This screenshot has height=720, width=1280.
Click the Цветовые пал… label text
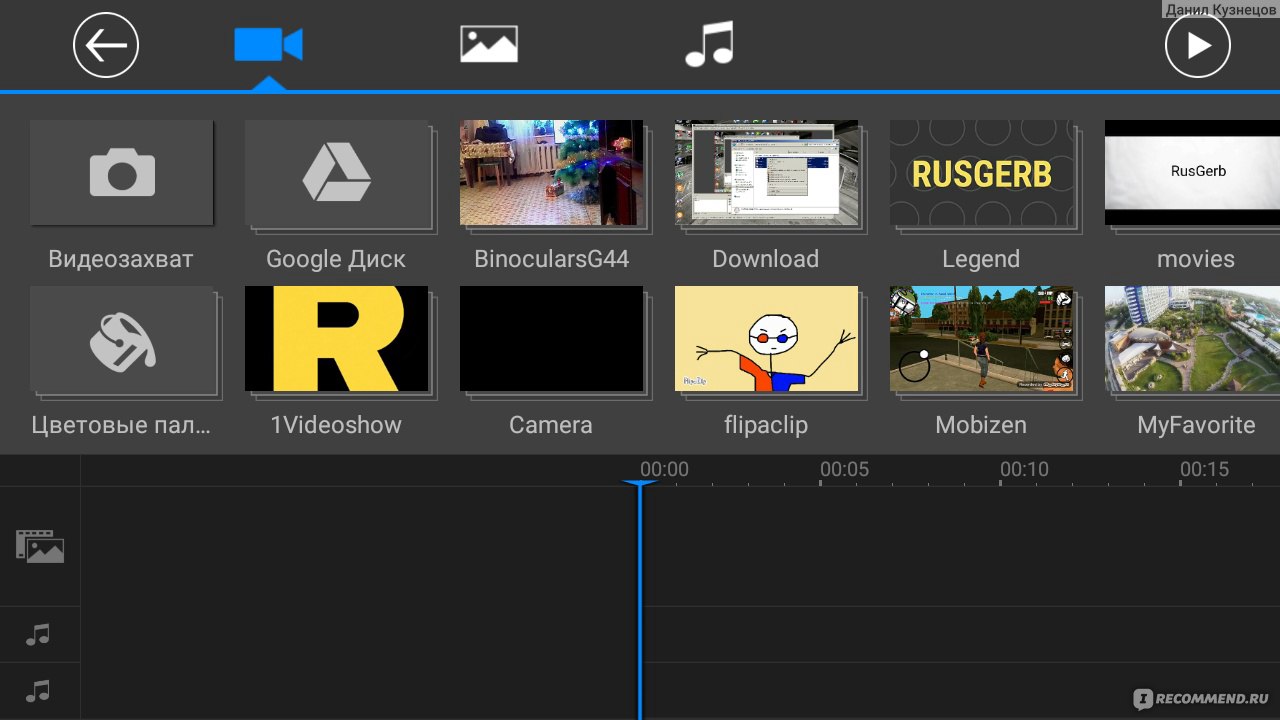122,425
